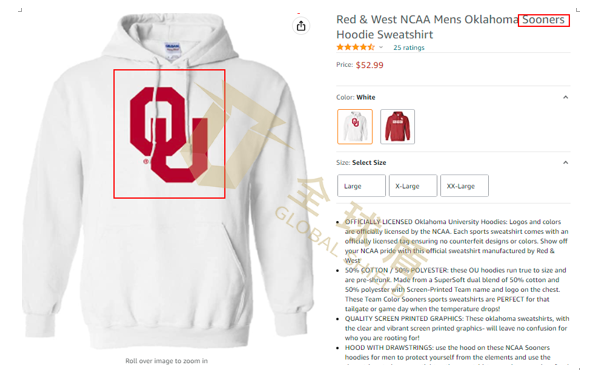Click the red OU logo on hoodie
The width and height of the screenshot is (594, 373).
(169, 134)
